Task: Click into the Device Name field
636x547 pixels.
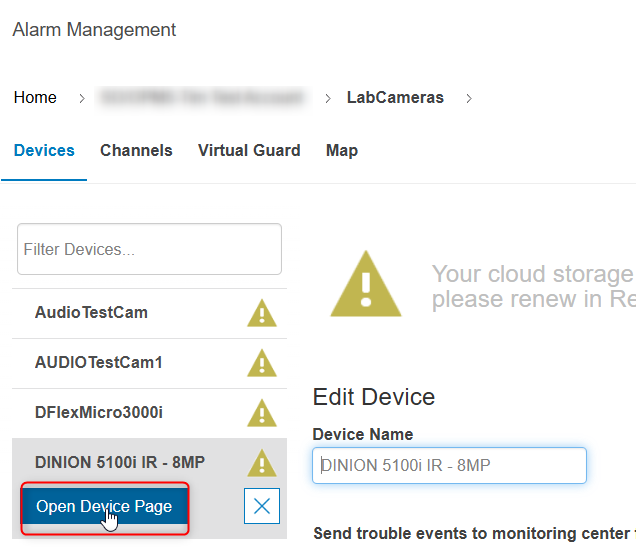Action: click(x=449, y=465)
